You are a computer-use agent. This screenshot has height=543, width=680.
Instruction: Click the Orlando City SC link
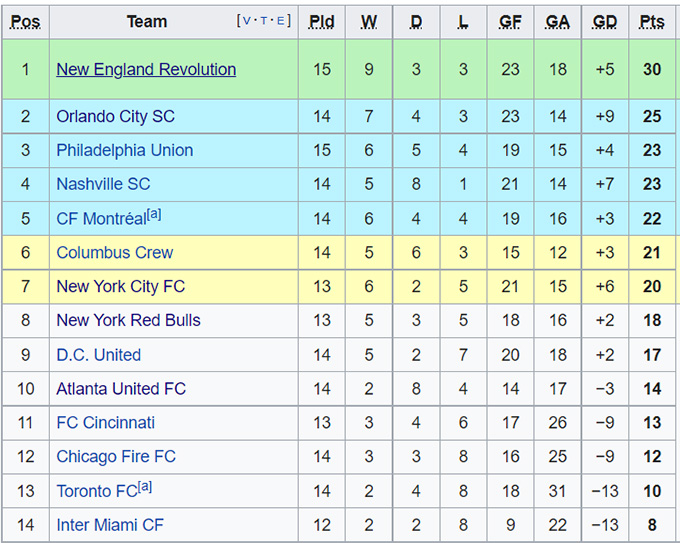115,116
